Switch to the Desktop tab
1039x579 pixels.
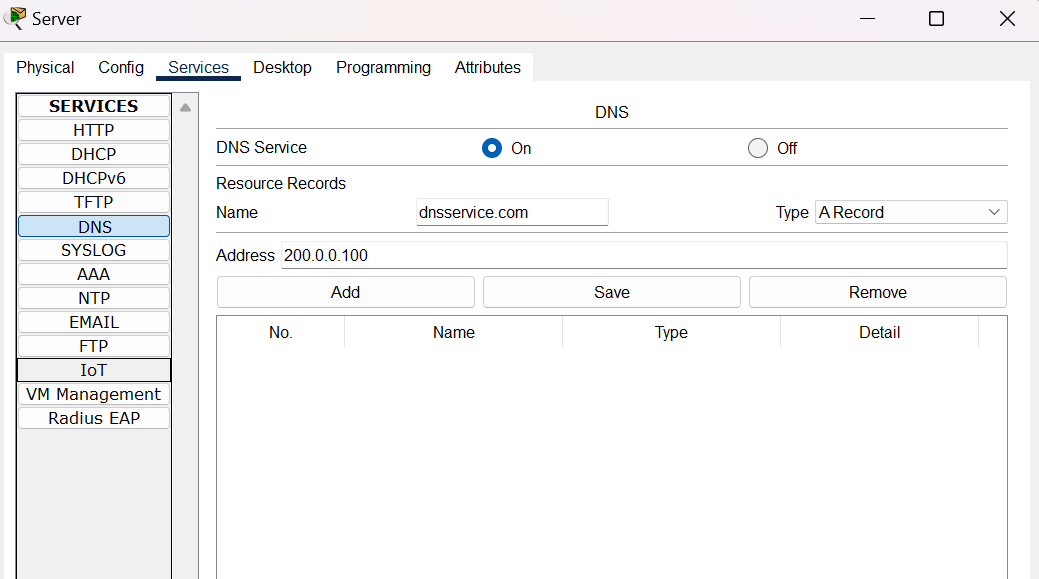click(x=282, y=67)
